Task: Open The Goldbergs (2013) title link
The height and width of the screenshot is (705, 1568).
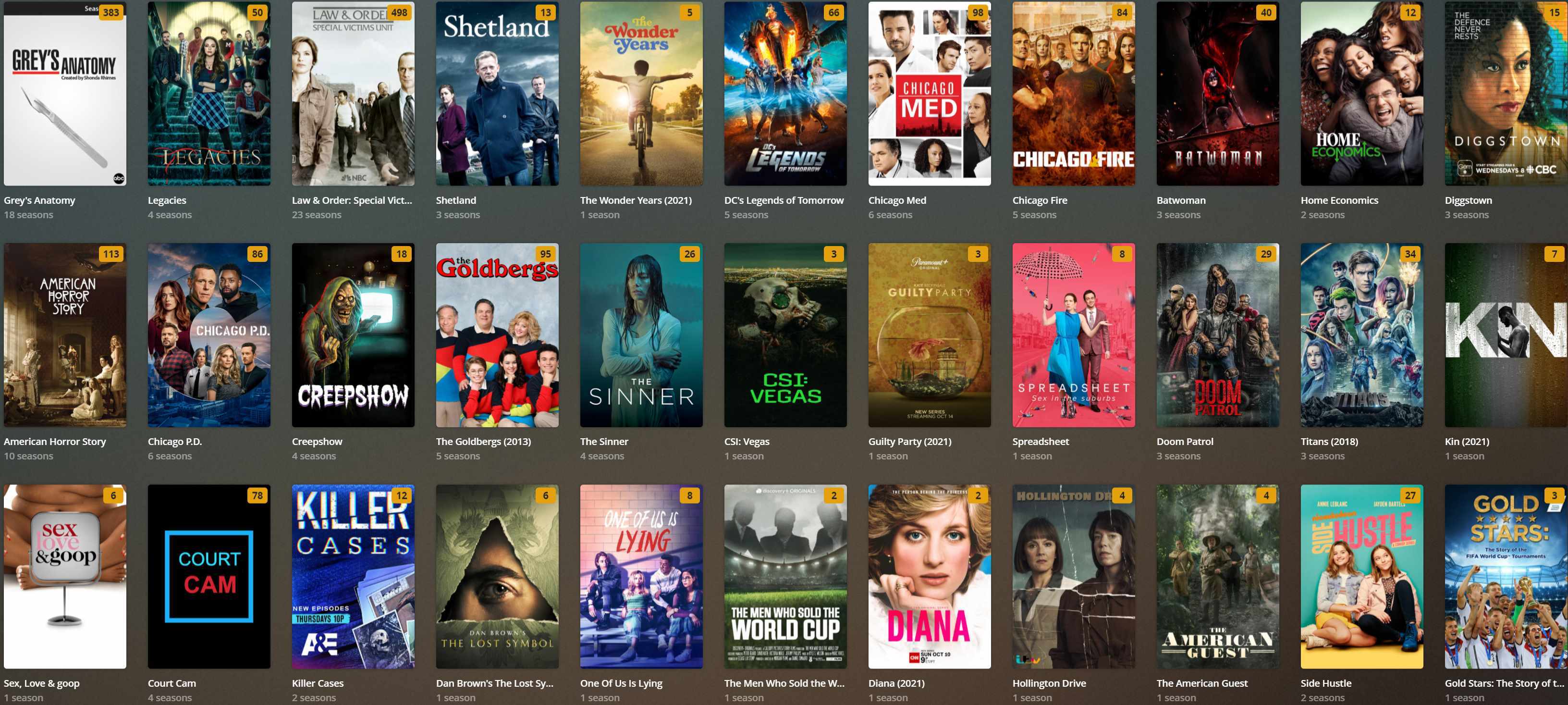Action: pyautogui.click(x=483, y=441)
